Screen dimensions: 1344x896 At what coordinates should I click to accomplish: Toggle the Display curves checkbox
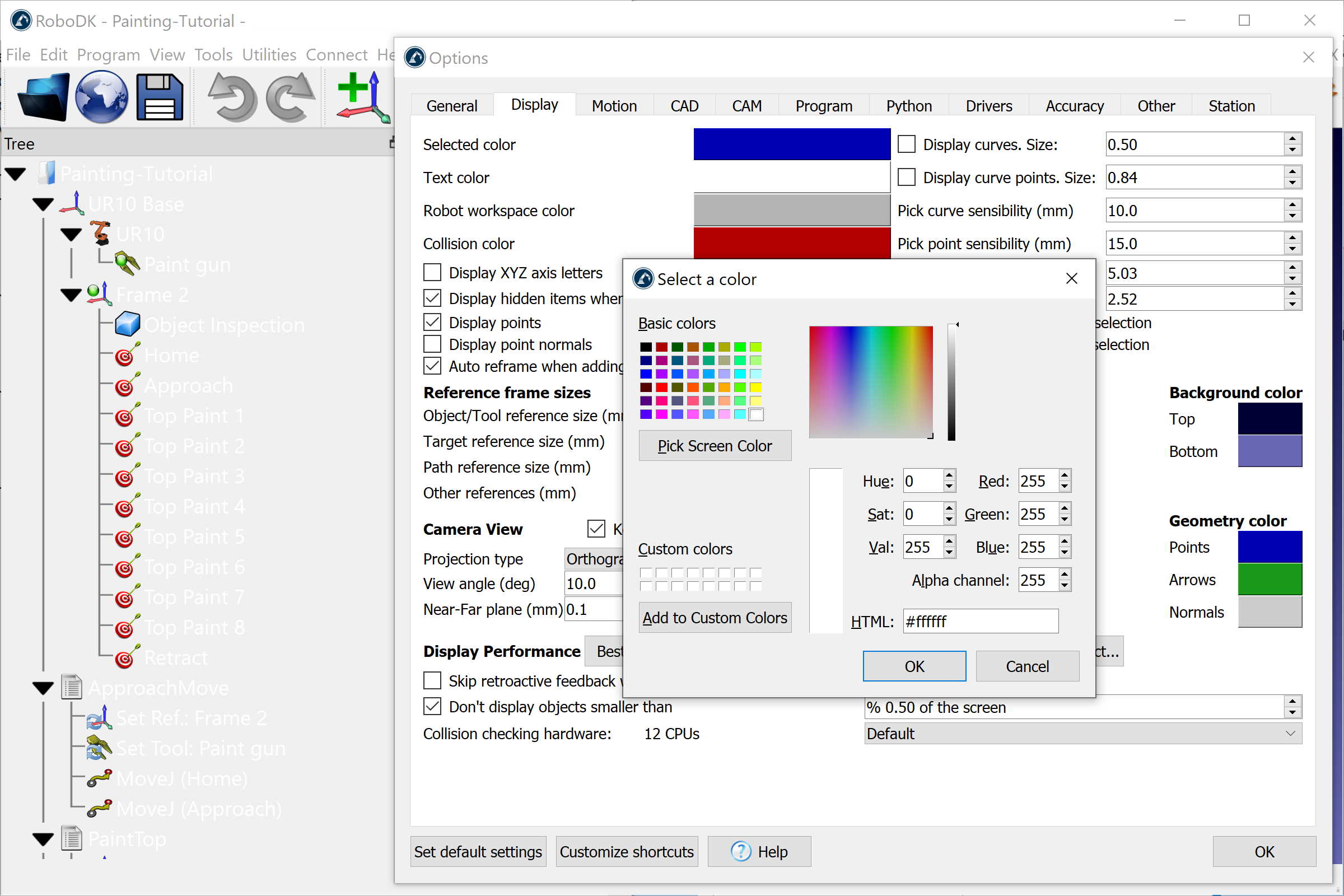(x=906, y=144)
